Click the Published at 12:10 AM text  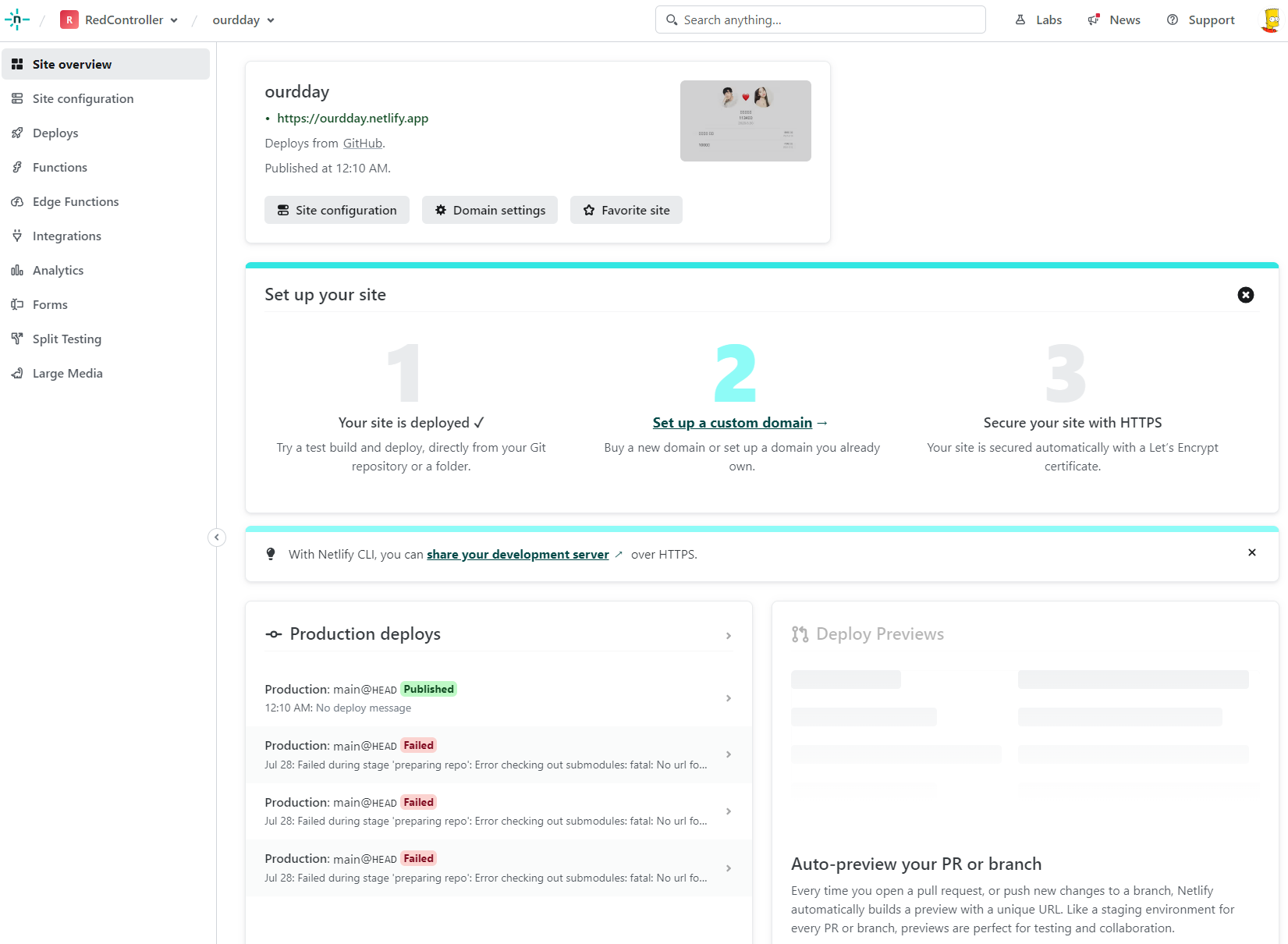tap(328, 169)
